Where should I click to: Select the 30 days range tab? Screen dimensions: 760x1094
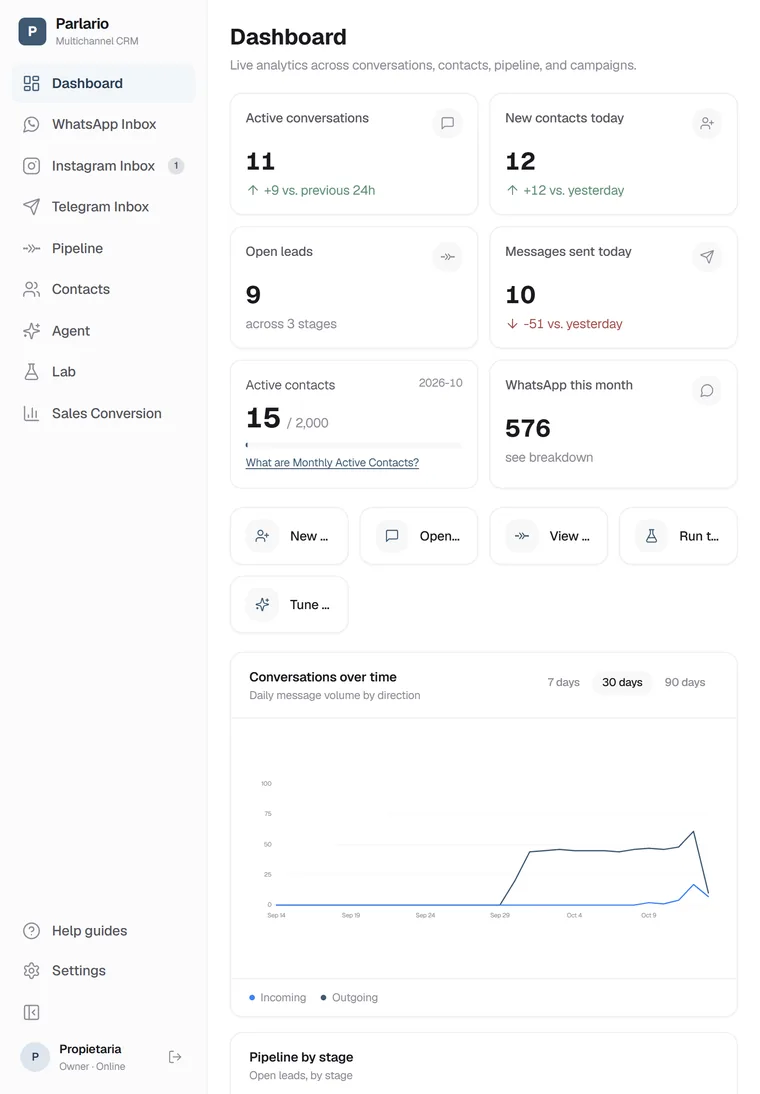click(x=622, y=682)
